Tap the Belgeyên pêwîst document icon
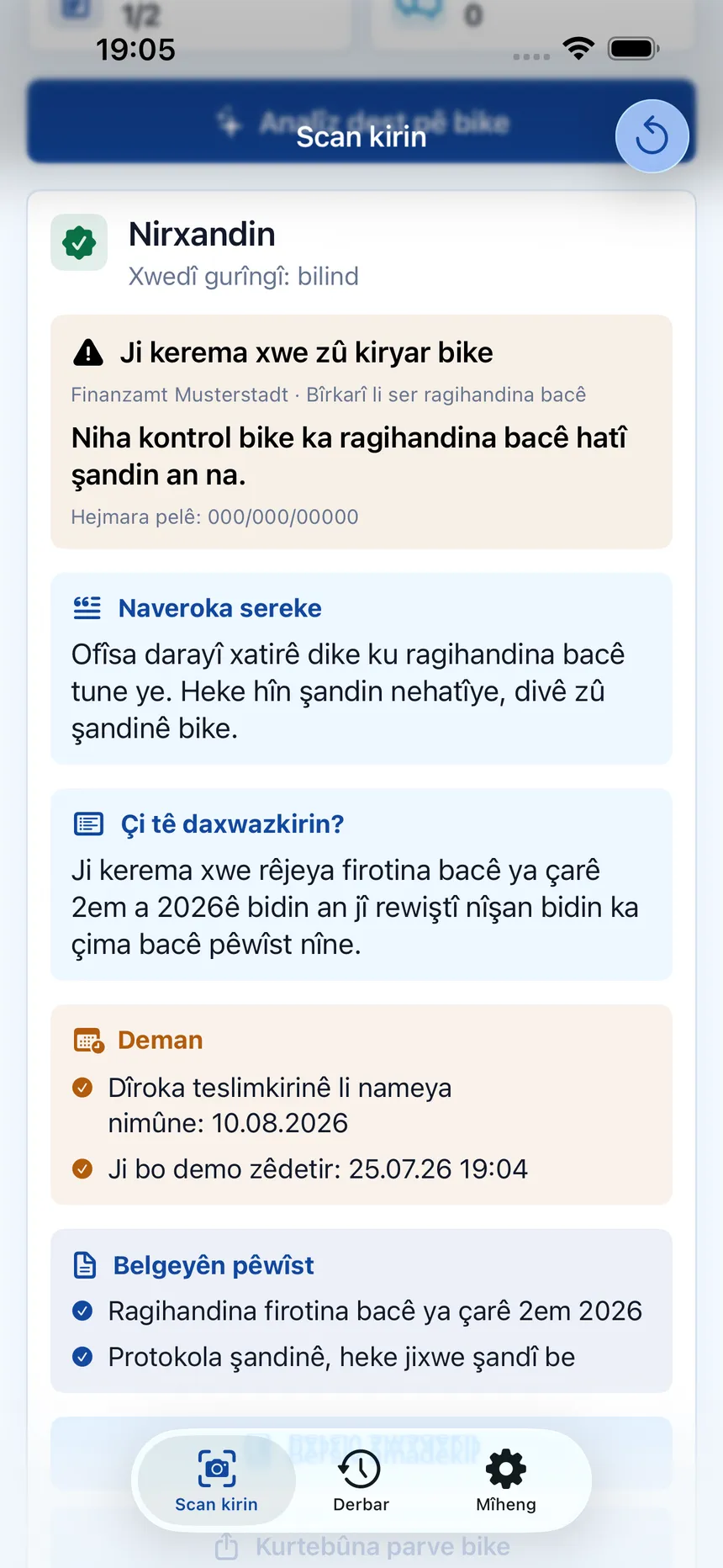The image size is (723, 1568). click(x=85, y=1265)
